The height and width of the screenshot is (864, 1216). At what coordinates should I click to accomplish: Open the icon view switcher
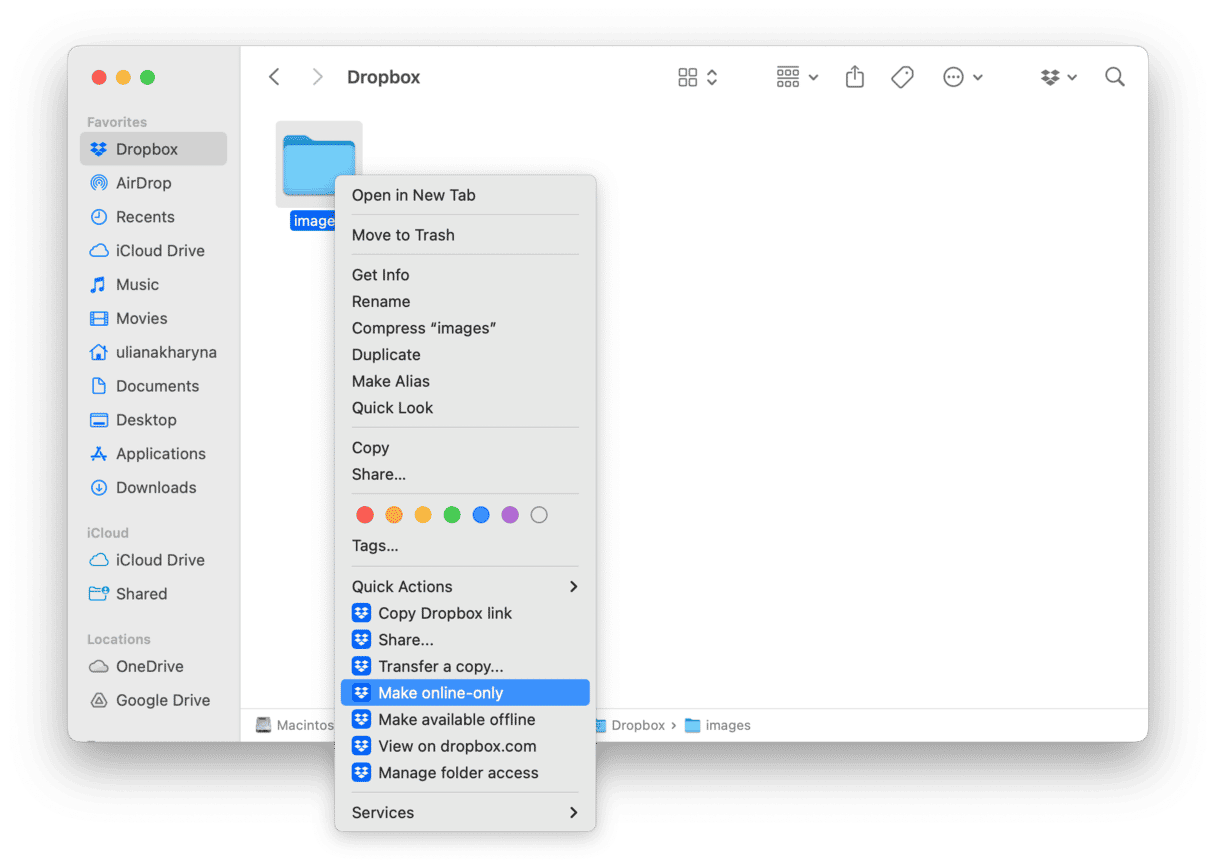698,77
